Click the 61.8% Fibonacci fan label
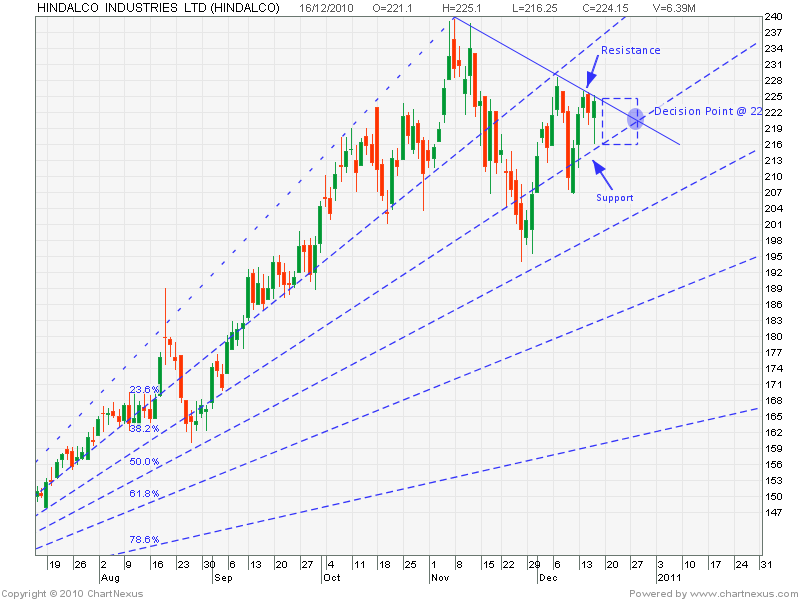This screenshot has height=600, width=800. click(x=144, y=493)
